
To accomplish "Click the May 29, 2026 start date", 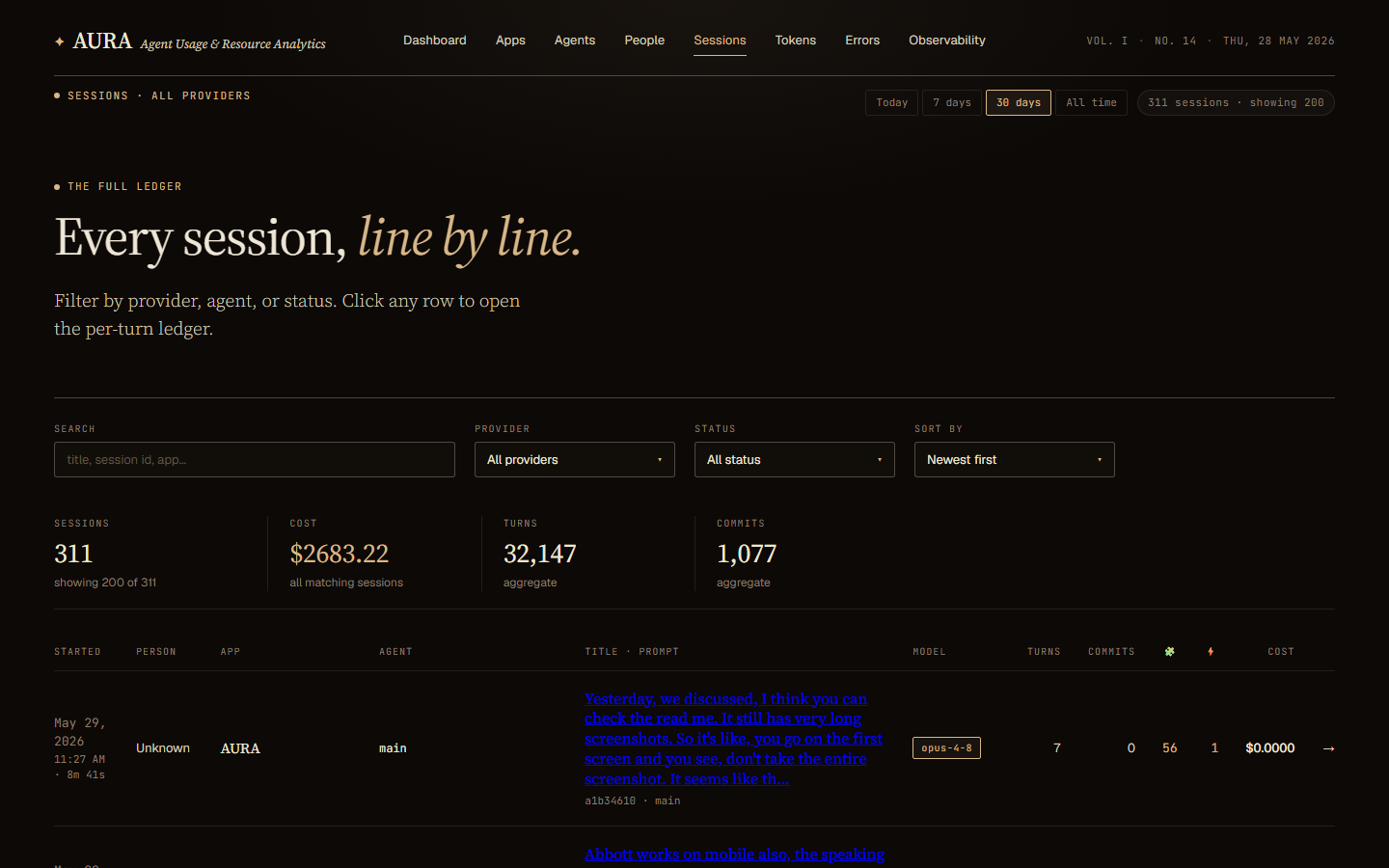I will click(x=80, y=732).
